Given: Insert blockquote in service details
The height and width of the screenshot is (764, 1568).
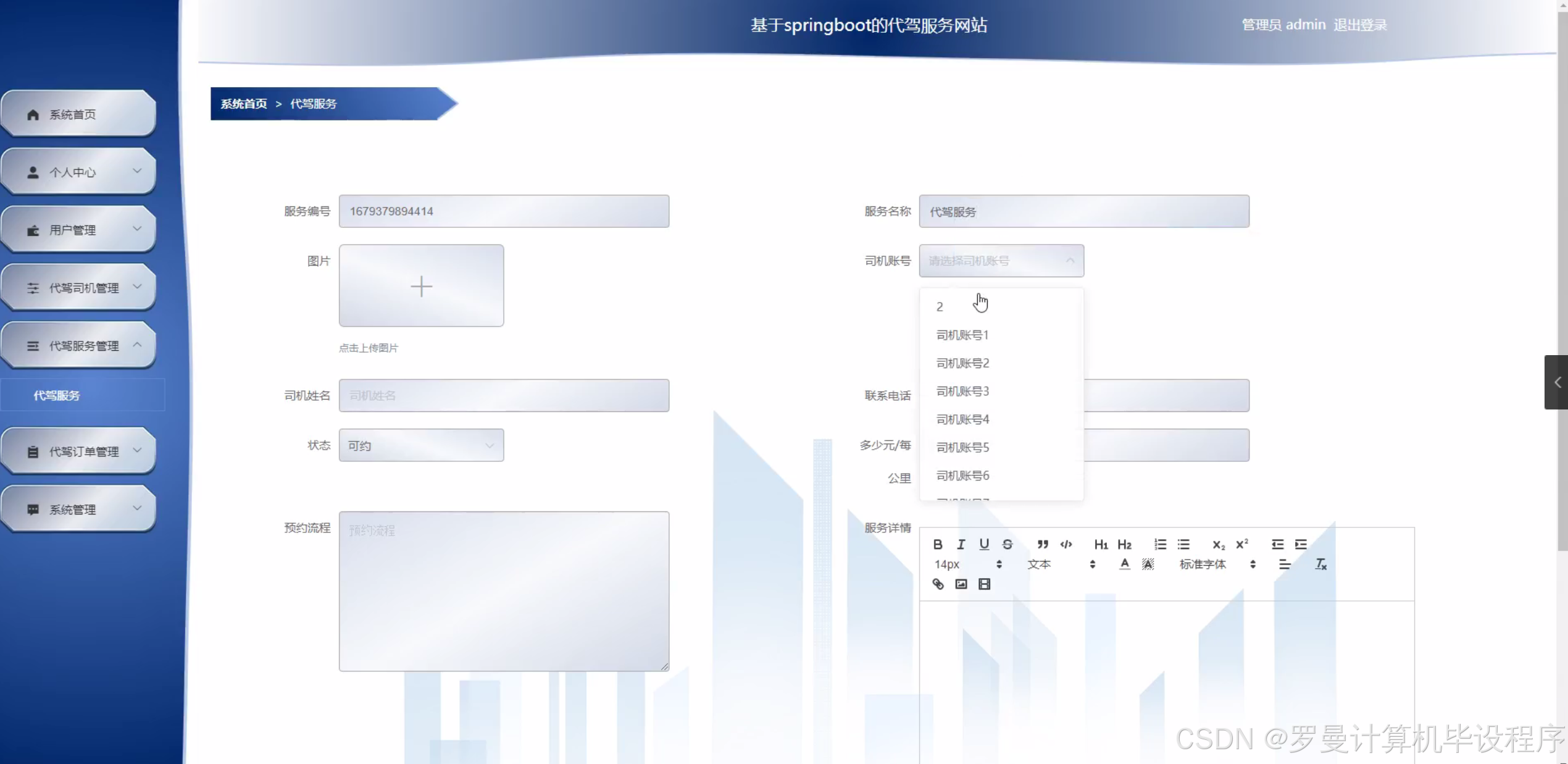Looking at the screenshot, I should [x=1043, y=544].
